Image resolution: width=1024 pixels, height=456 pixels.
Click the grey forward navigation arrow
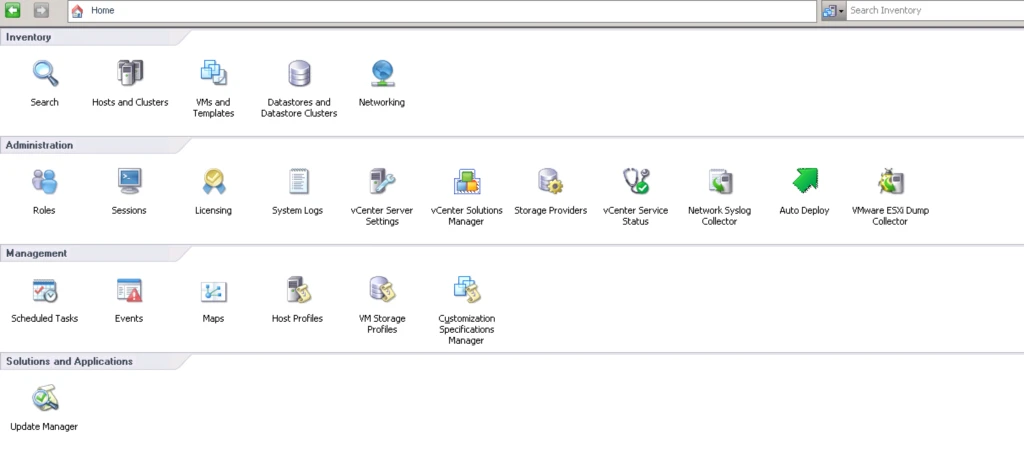41,10
